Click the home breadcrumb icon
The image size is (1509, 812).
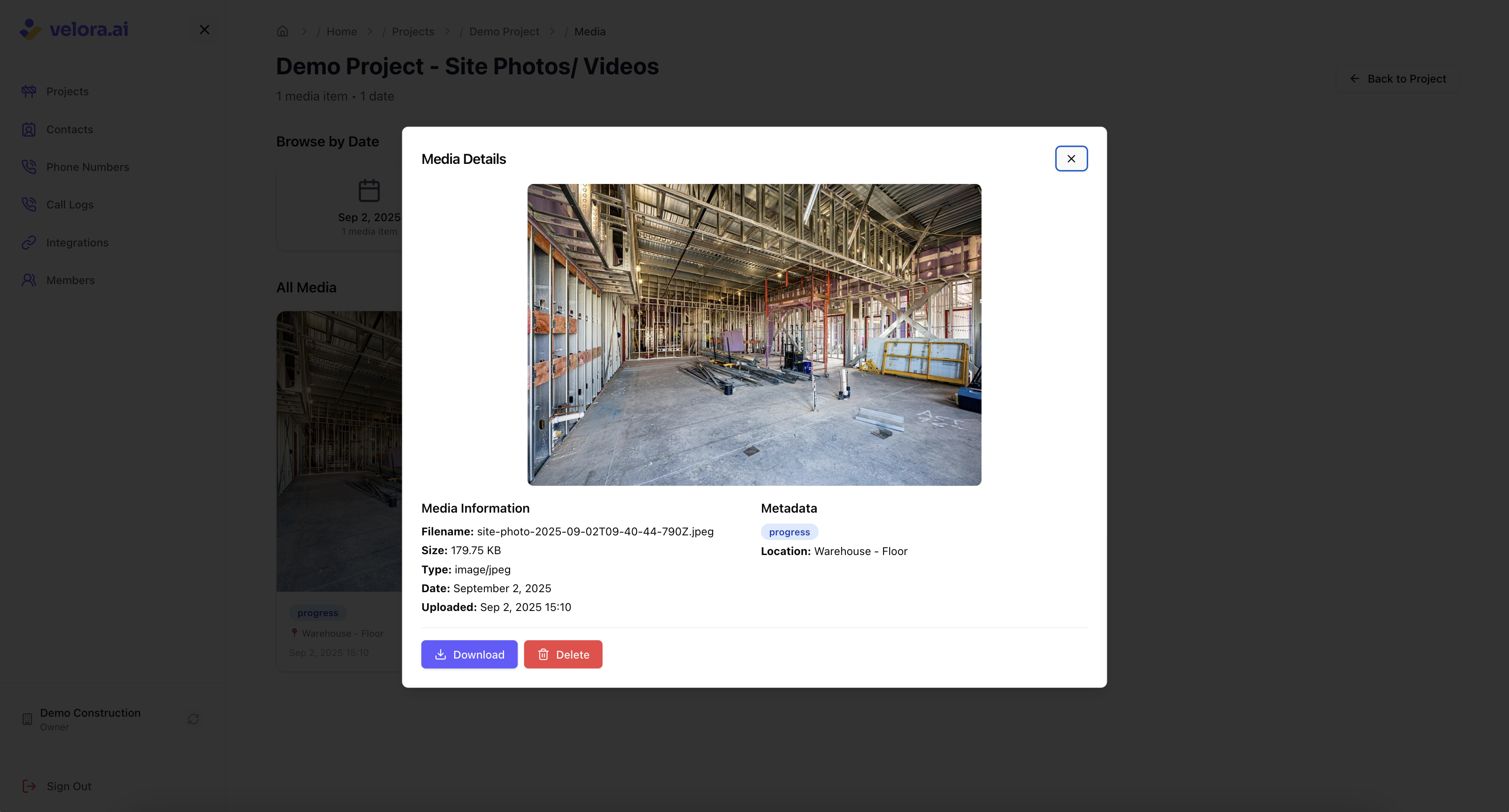coord(282,31)
